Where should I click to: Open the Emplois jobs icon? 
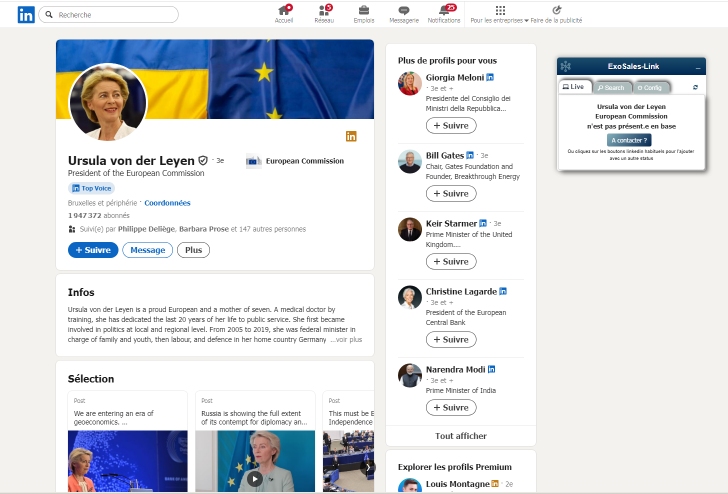pos(364,11)
